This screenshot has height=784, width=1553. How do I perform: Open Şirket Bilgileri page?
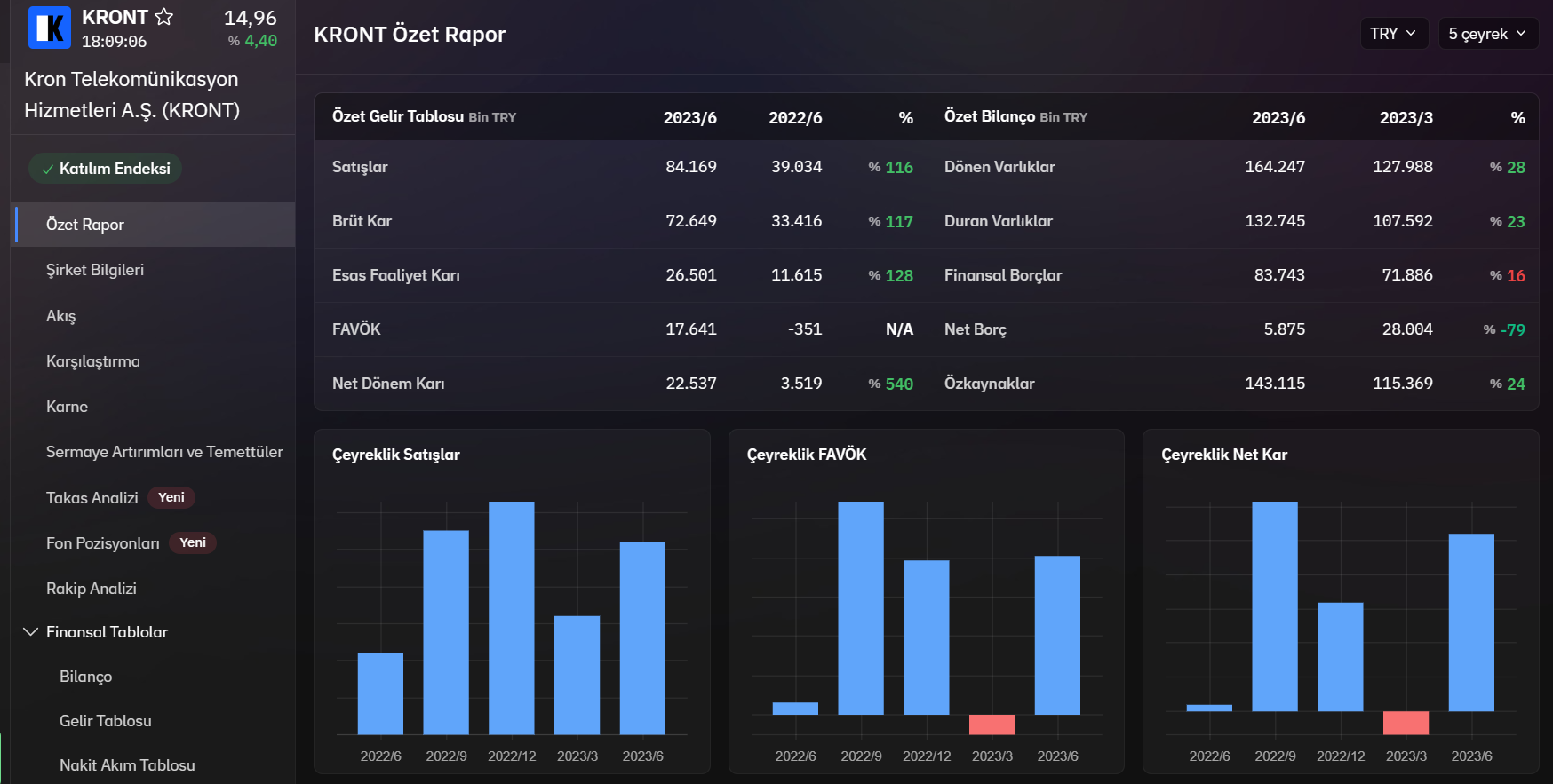[x=95, y=270]
